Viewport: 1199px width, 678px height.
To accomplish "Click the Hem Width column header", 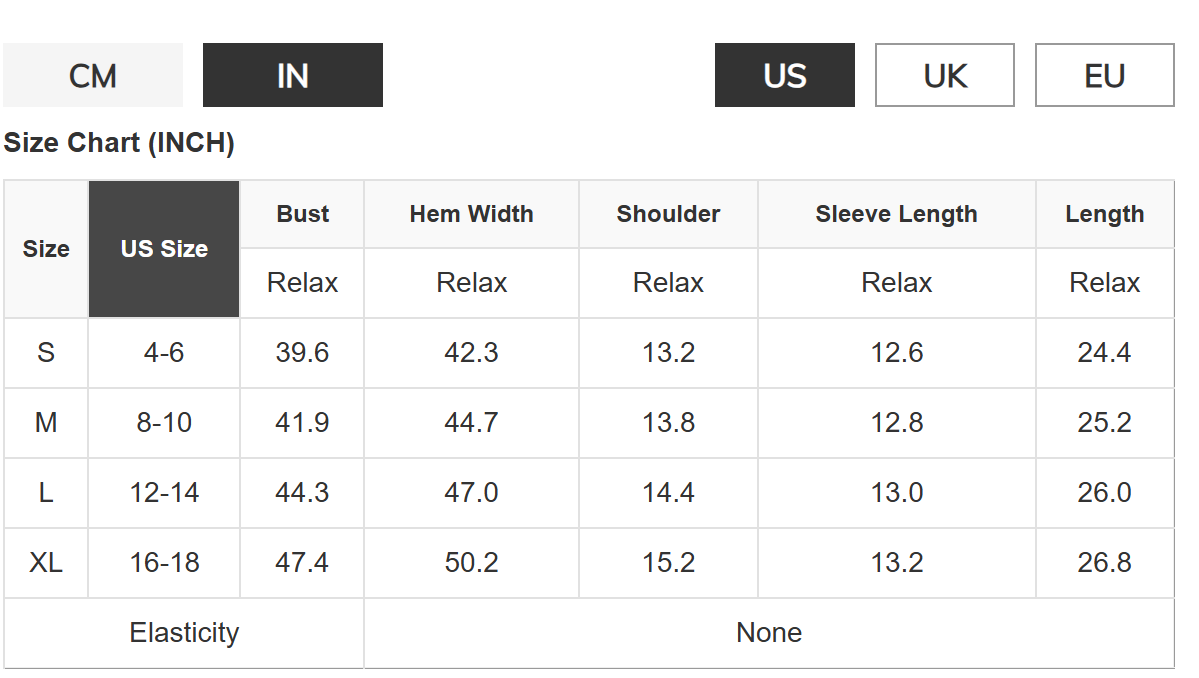I will 471,214.
